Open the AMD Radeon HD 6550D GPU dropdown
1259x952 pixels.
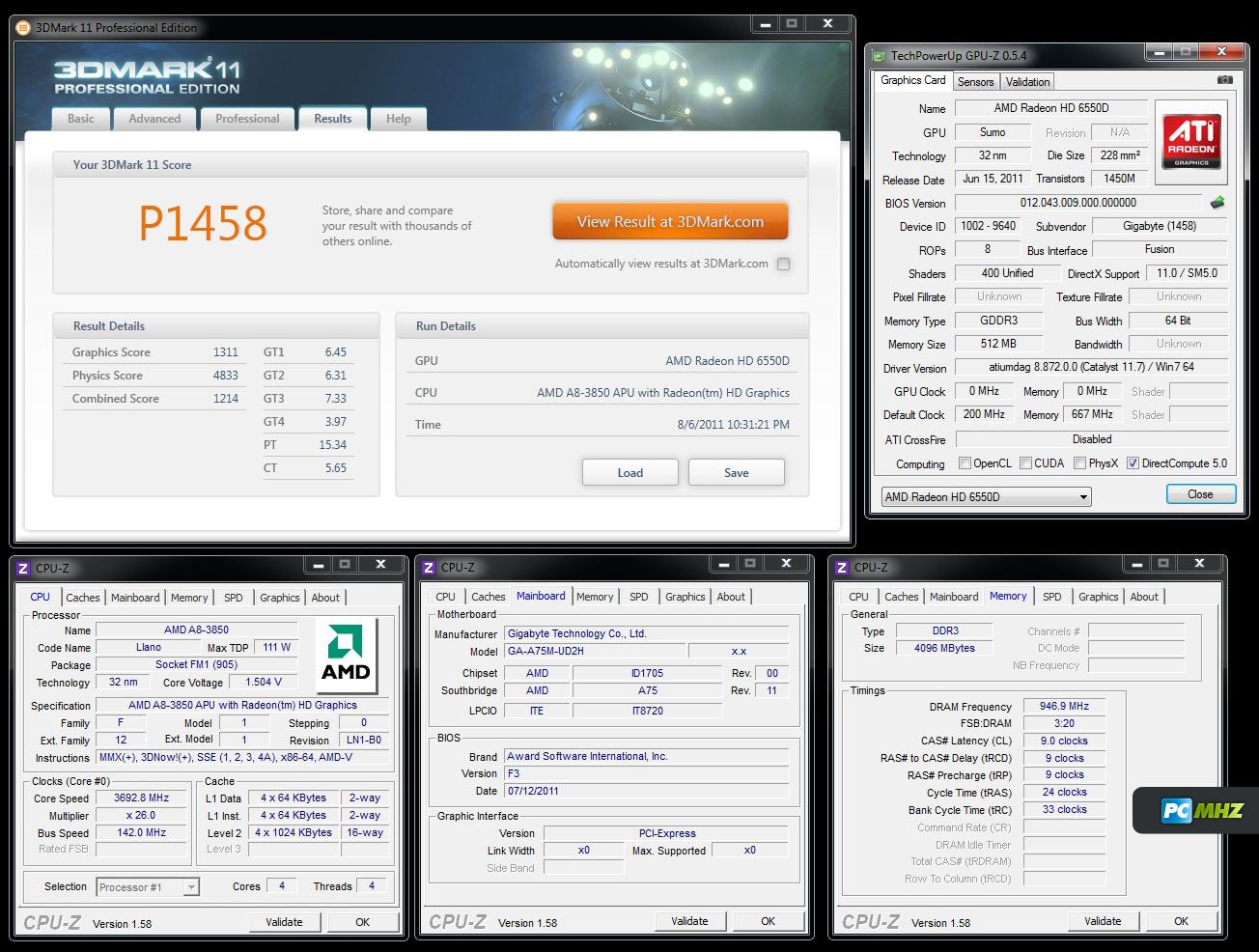click(986, 497)
